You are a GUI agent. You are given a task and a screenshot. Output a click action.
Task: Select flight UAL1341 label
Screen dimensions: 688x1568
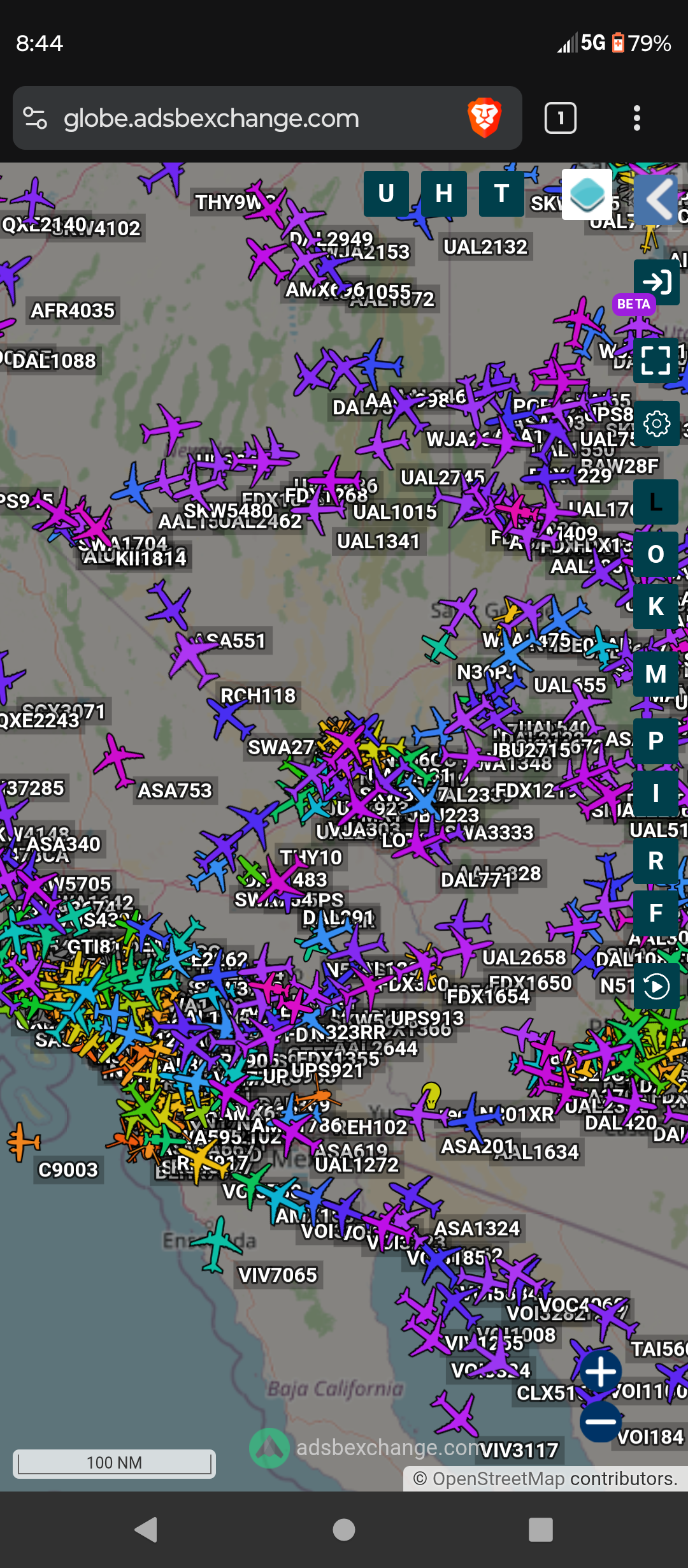click(378, 542)
